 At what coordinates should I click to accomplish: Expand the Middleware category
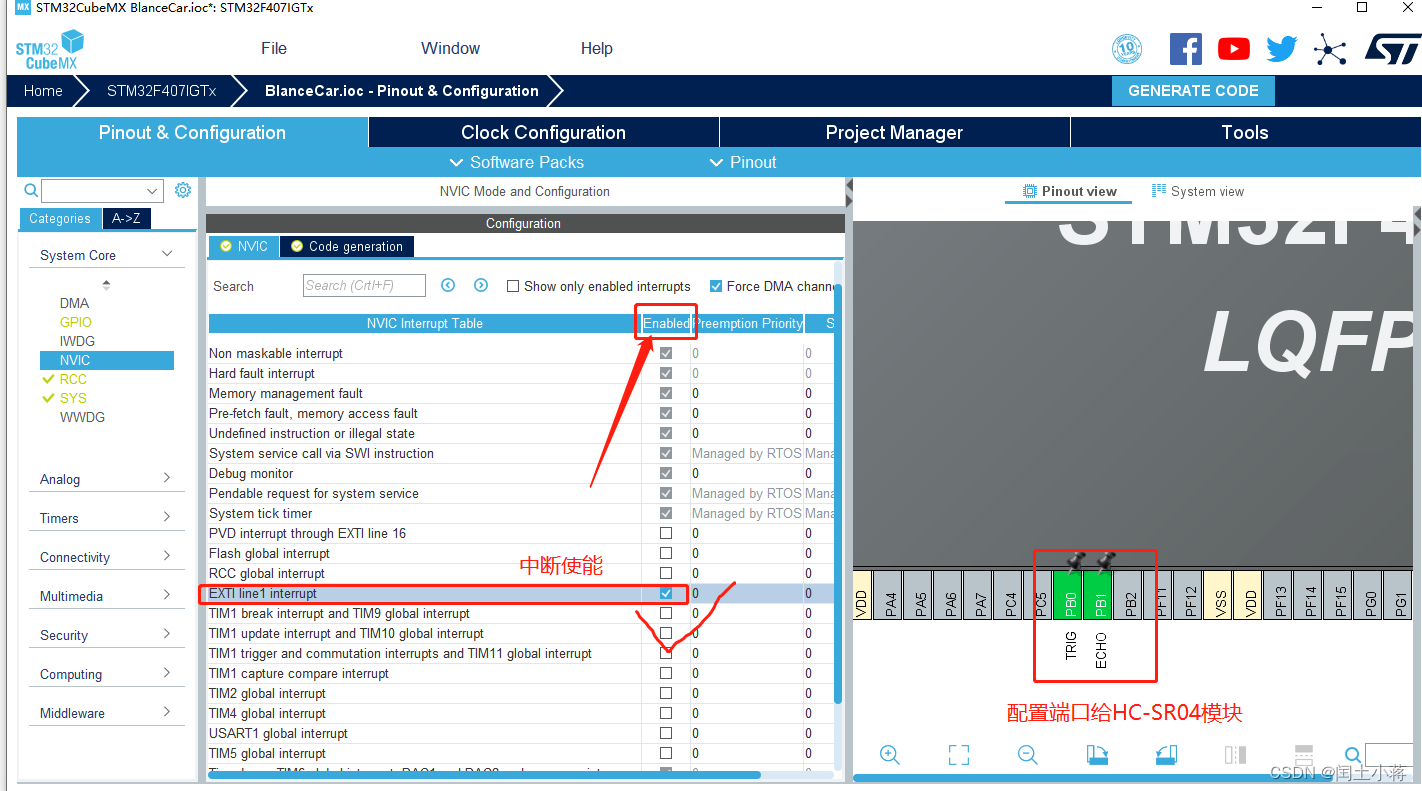point(167,712)
